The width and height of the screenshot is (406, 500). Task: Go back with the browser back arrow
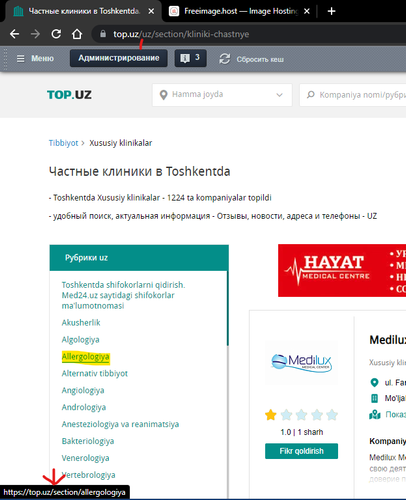[x=14, y=34]
